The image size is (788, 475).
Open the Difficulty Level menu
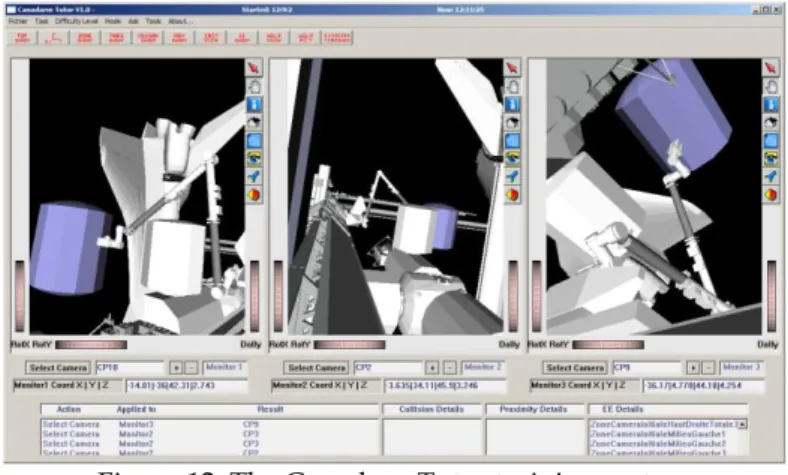click(x=76, y=21)
